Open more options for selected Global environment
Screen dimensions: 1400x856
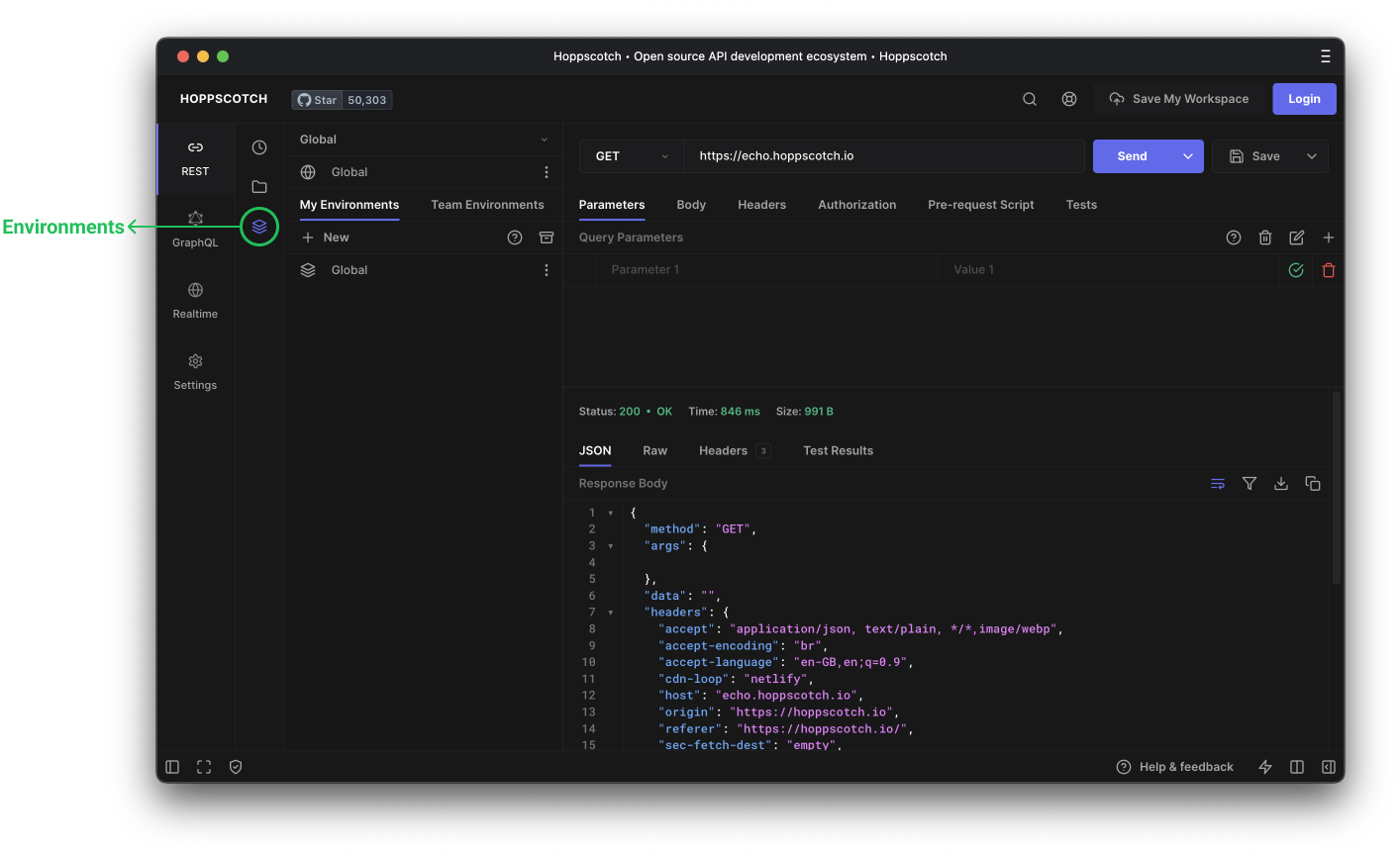tap(547, 172)
